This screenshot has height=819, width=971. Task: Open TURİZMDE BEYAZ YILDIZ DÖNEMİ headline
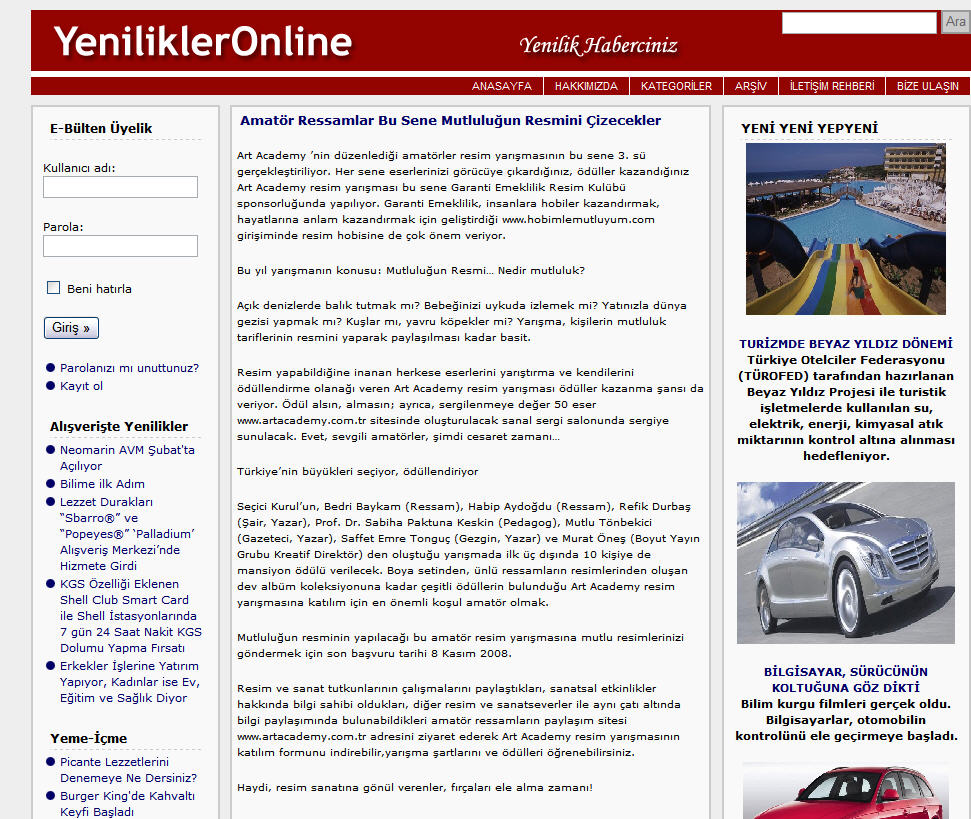click(x=845, y=343)
